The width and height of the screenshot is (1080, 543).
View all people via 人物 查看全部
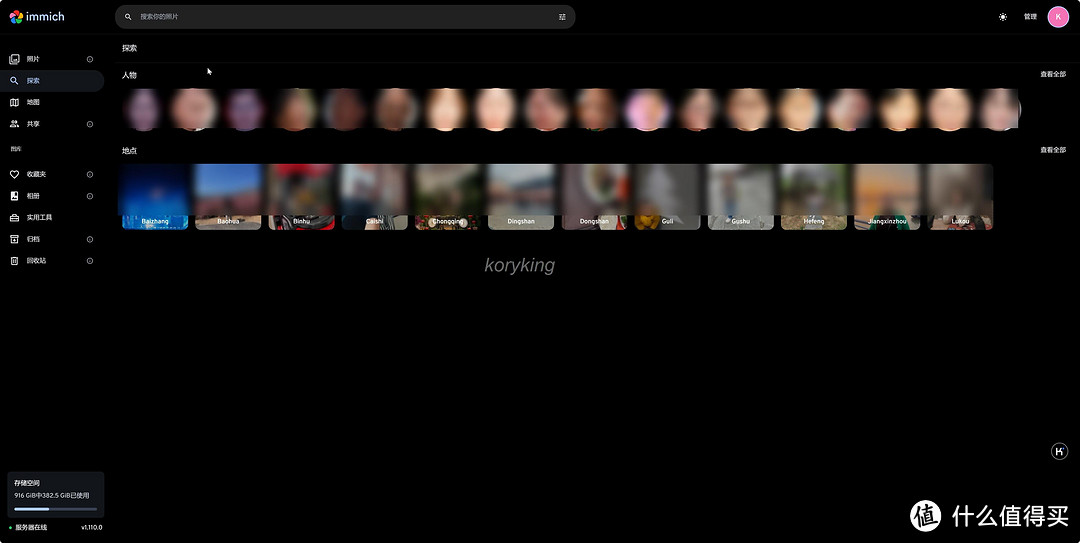click(1052, 74)
